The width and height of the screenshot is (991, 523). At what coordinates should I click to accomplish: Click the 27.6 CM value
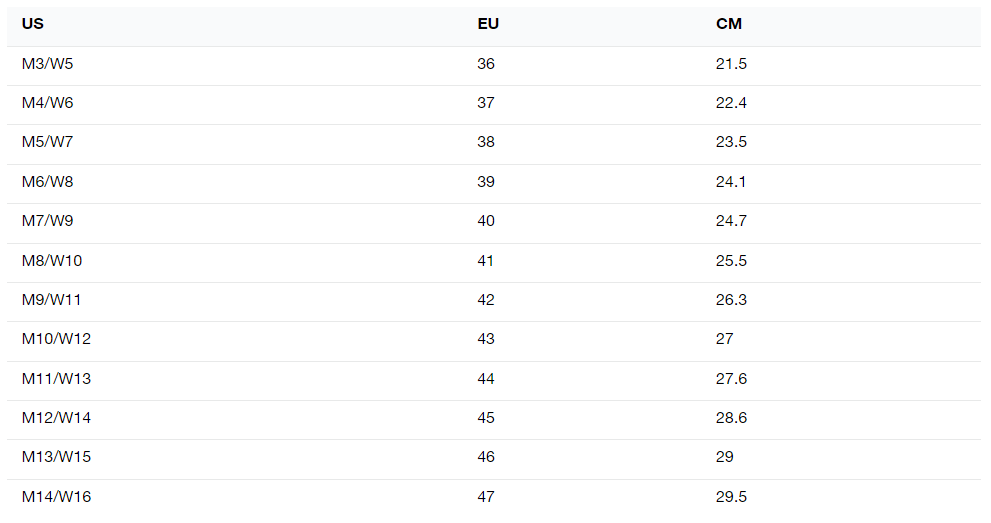(x=731, y=379)
